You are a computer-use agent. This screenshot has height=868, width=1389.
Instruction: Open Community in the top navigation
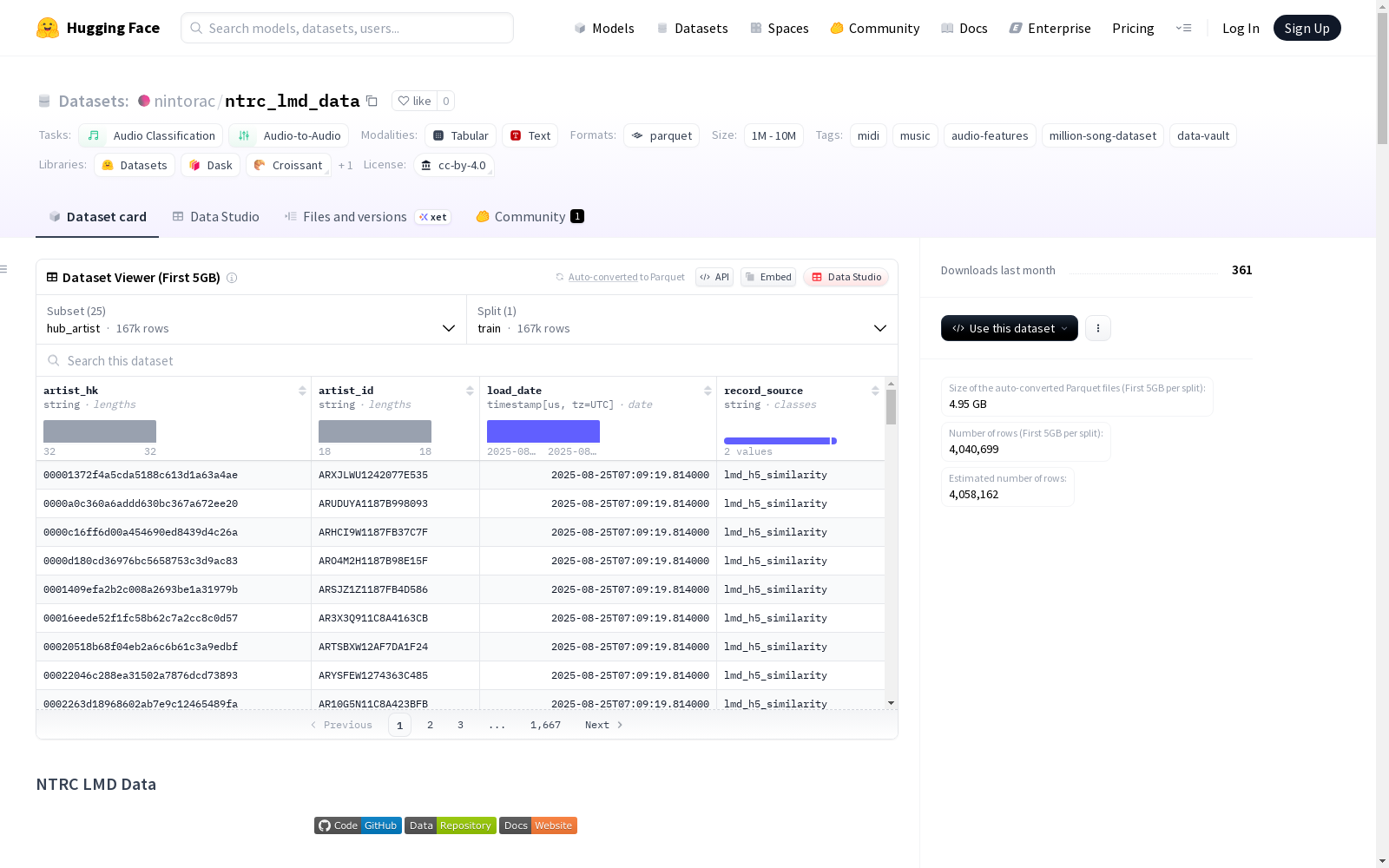click(x=875, y=28)
